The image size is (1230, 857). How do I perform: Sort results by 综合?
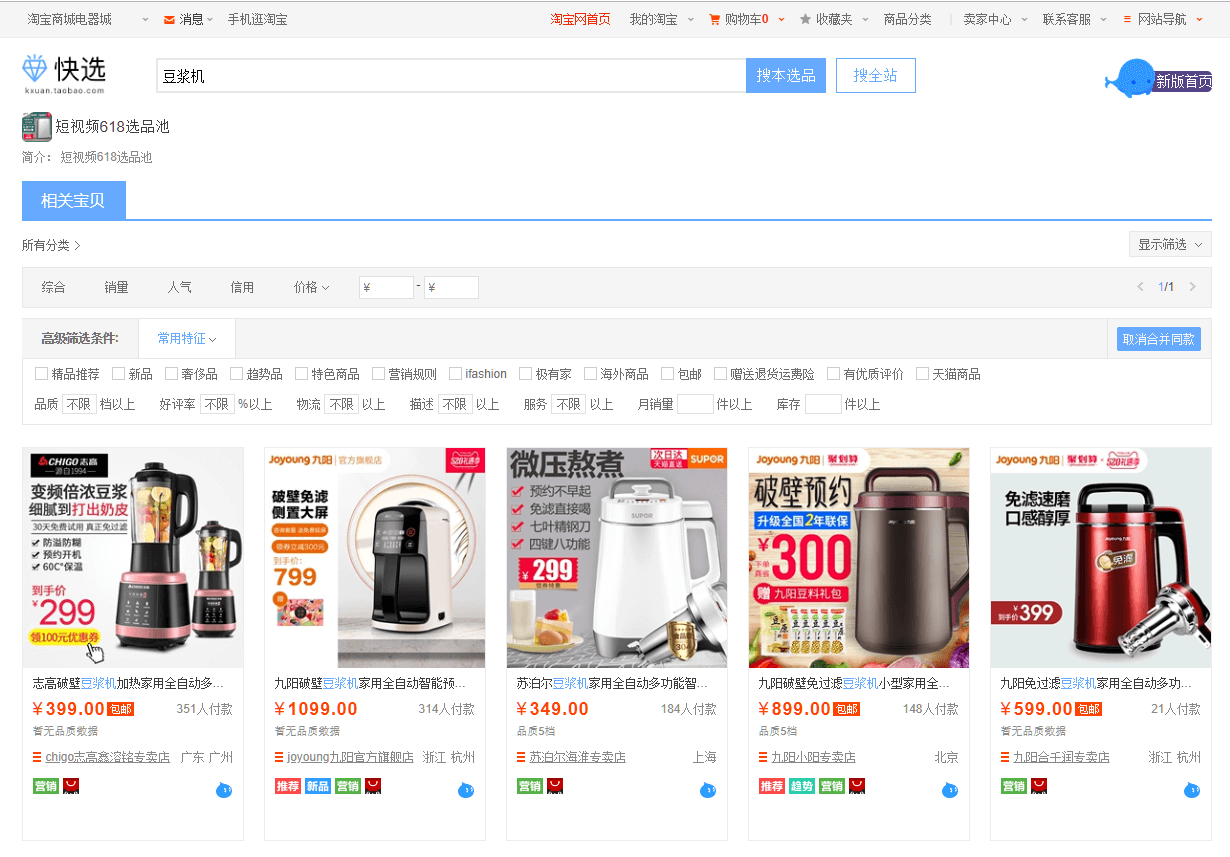coord(53,287)
